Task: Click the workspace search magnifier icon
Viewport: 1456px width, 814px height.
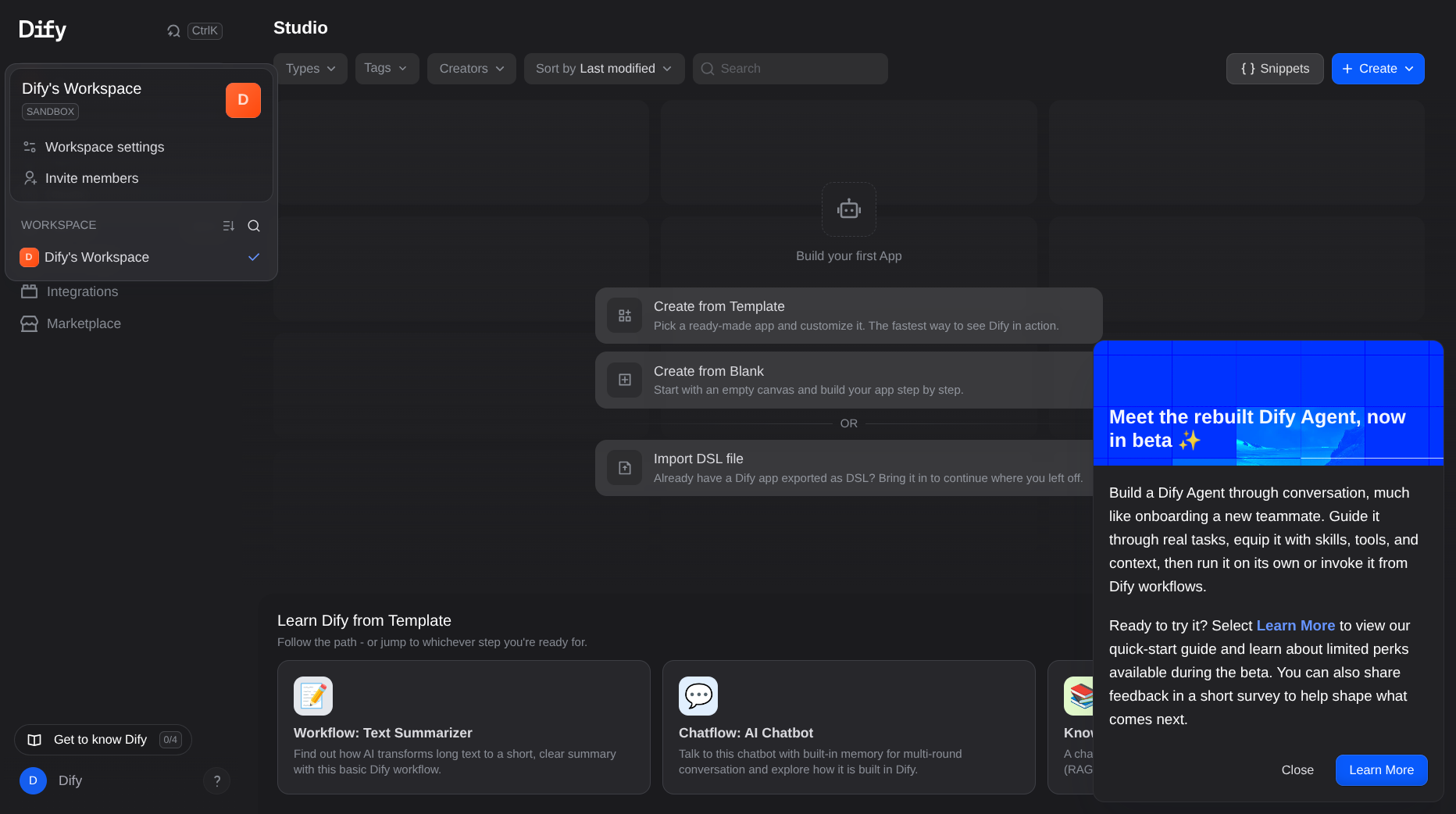Action: click(x=254, y=226)
